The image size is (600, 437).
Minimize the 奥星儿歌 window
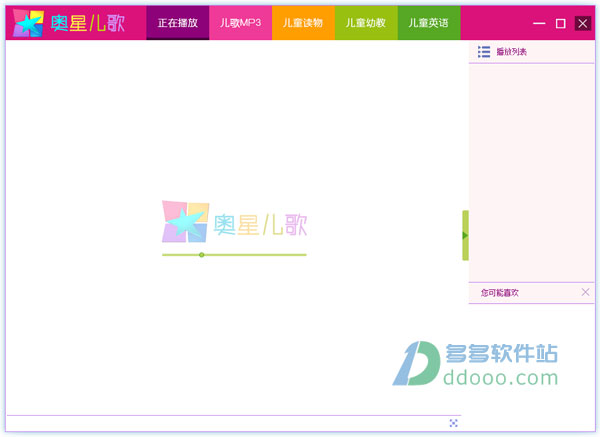[x=539, y=23]
